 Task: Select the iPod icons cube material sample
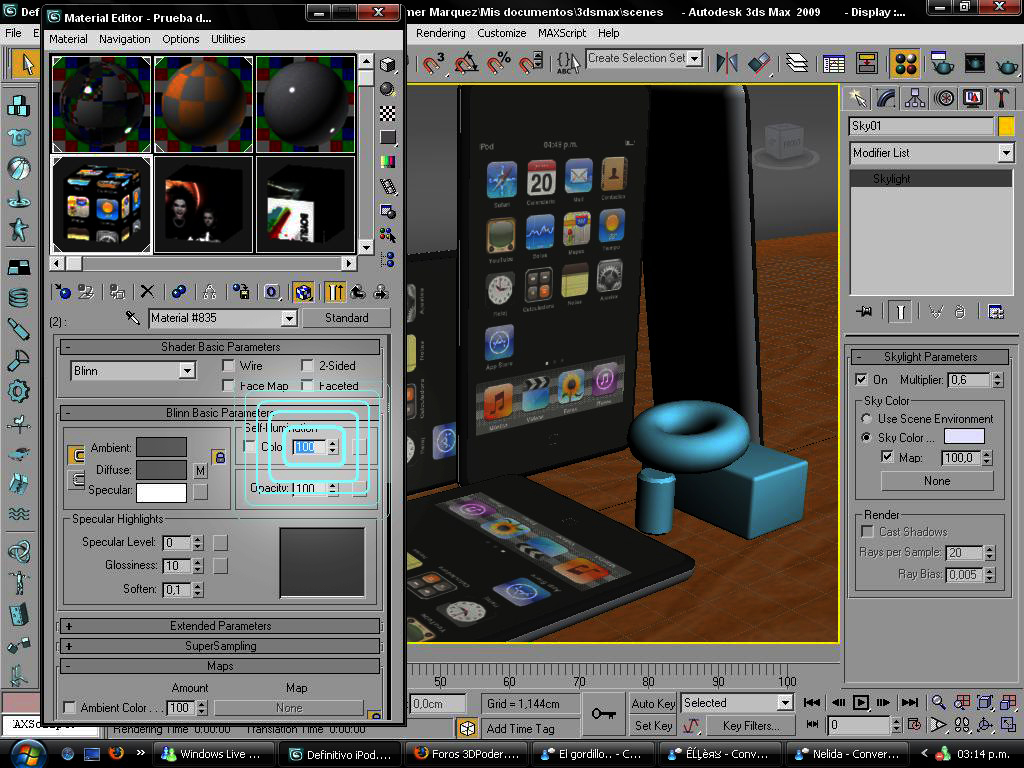click(x=101, y=204)
